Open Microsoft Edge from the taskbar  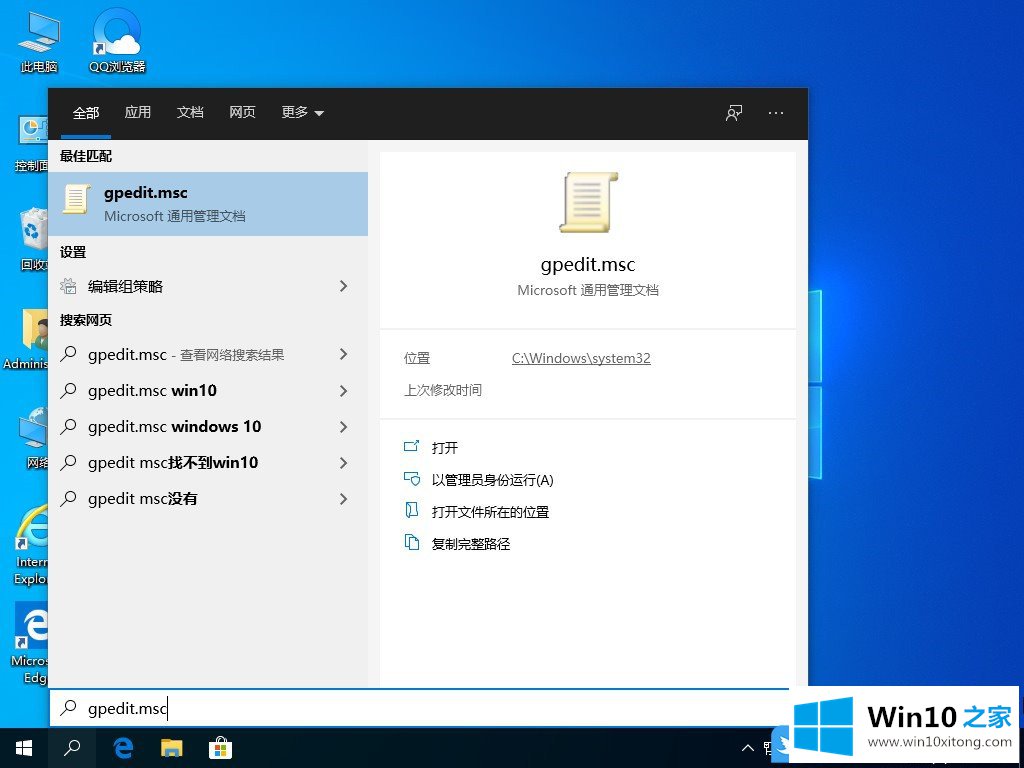click(x=123, y=747)
